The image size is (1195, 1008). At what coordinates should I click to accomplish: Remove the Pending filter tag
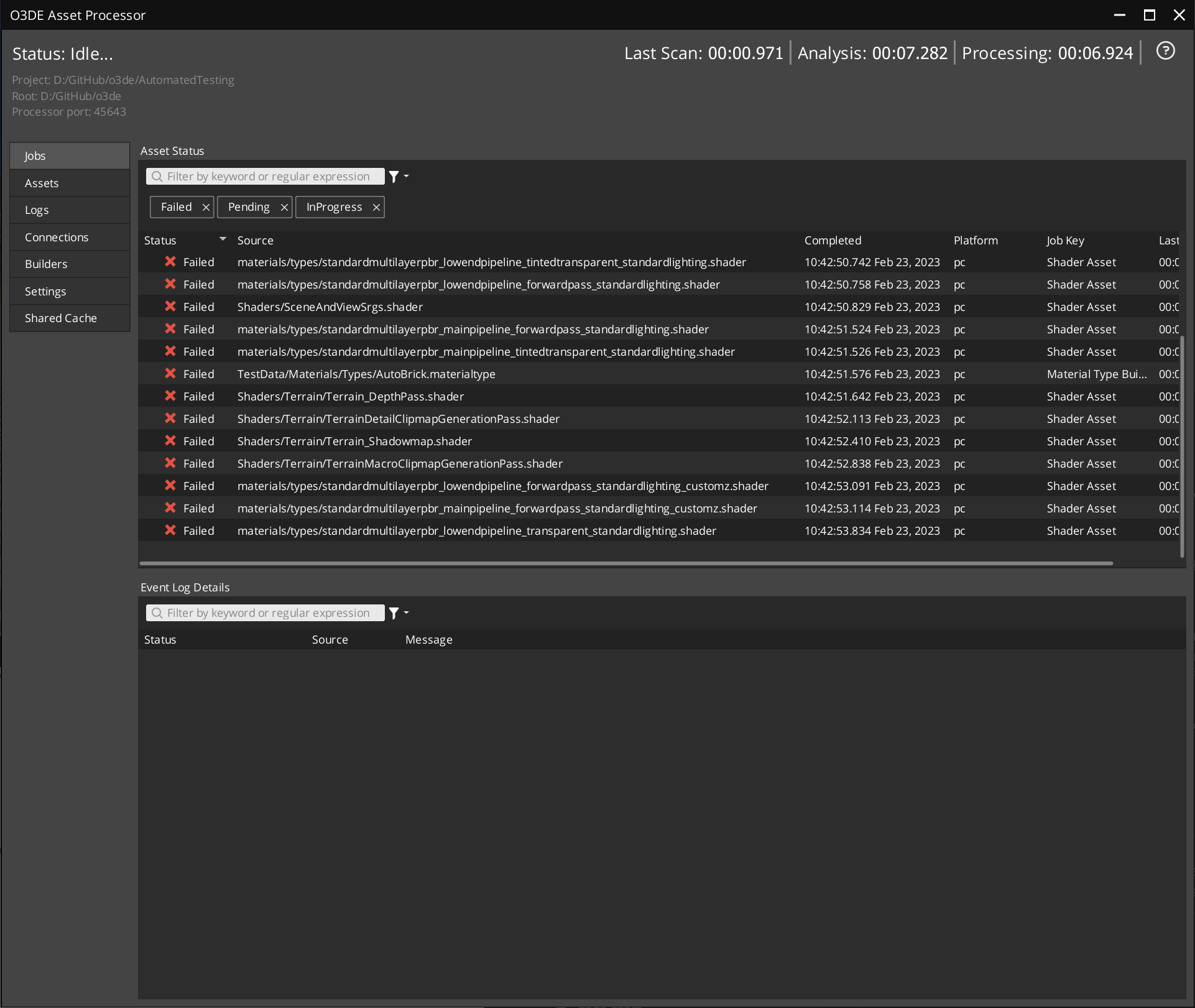click(284, 207)
